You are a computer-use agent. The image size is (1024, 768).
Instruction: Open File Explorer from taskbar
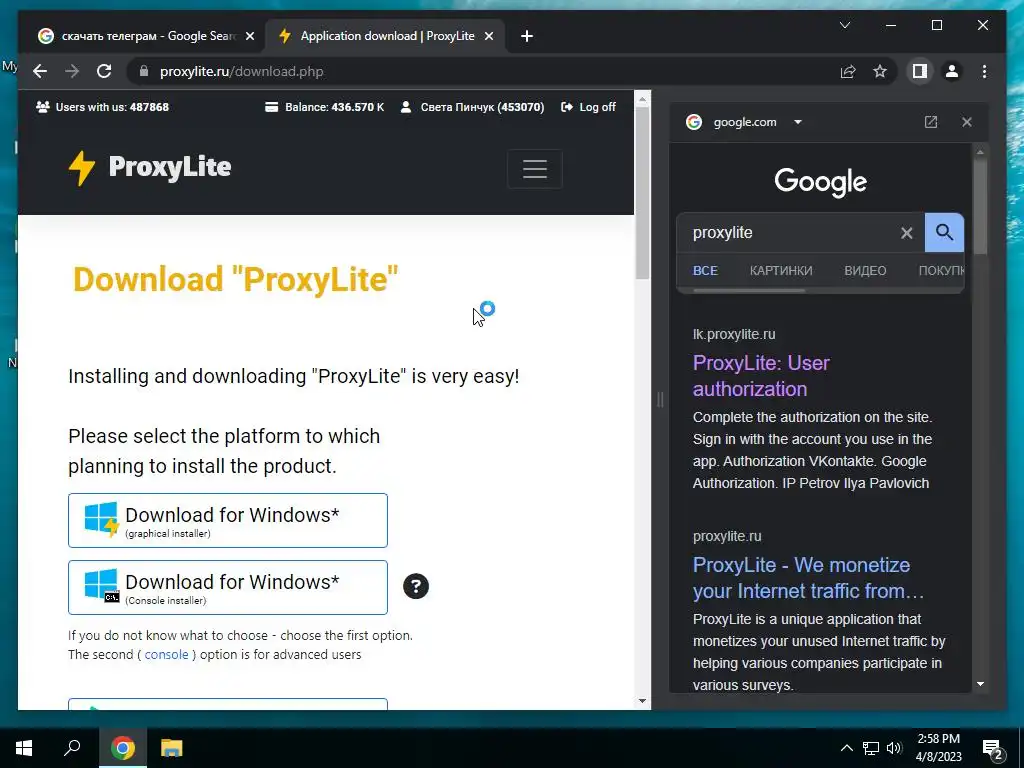171,748
